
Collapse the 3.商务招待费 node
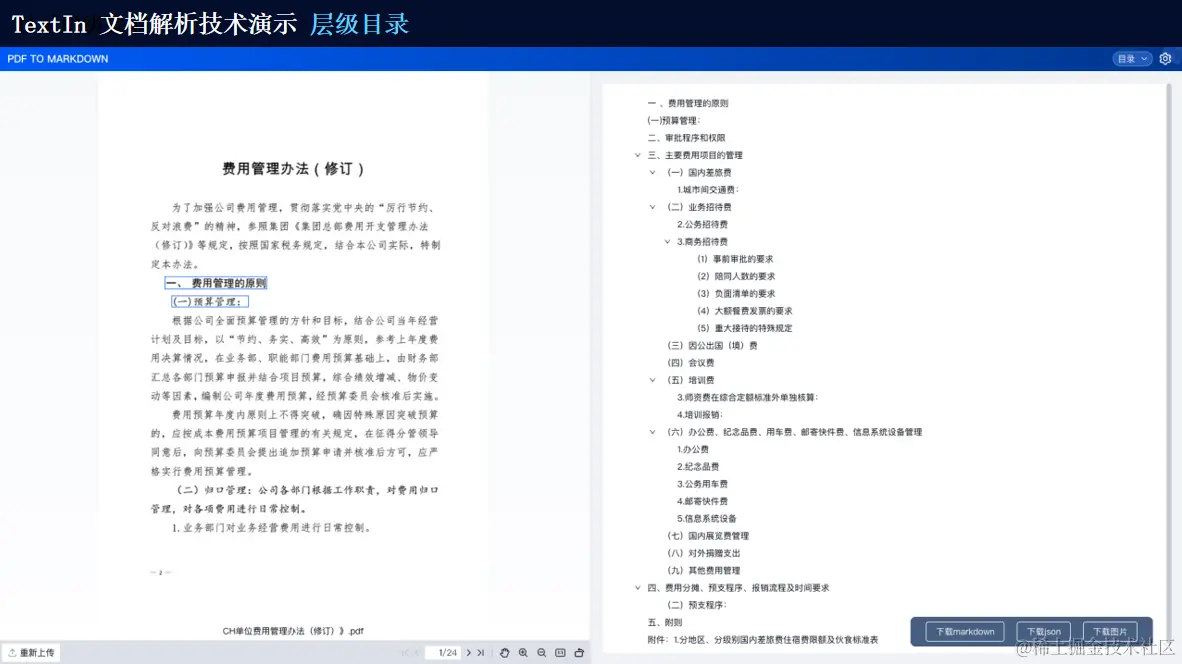point(667,242)
